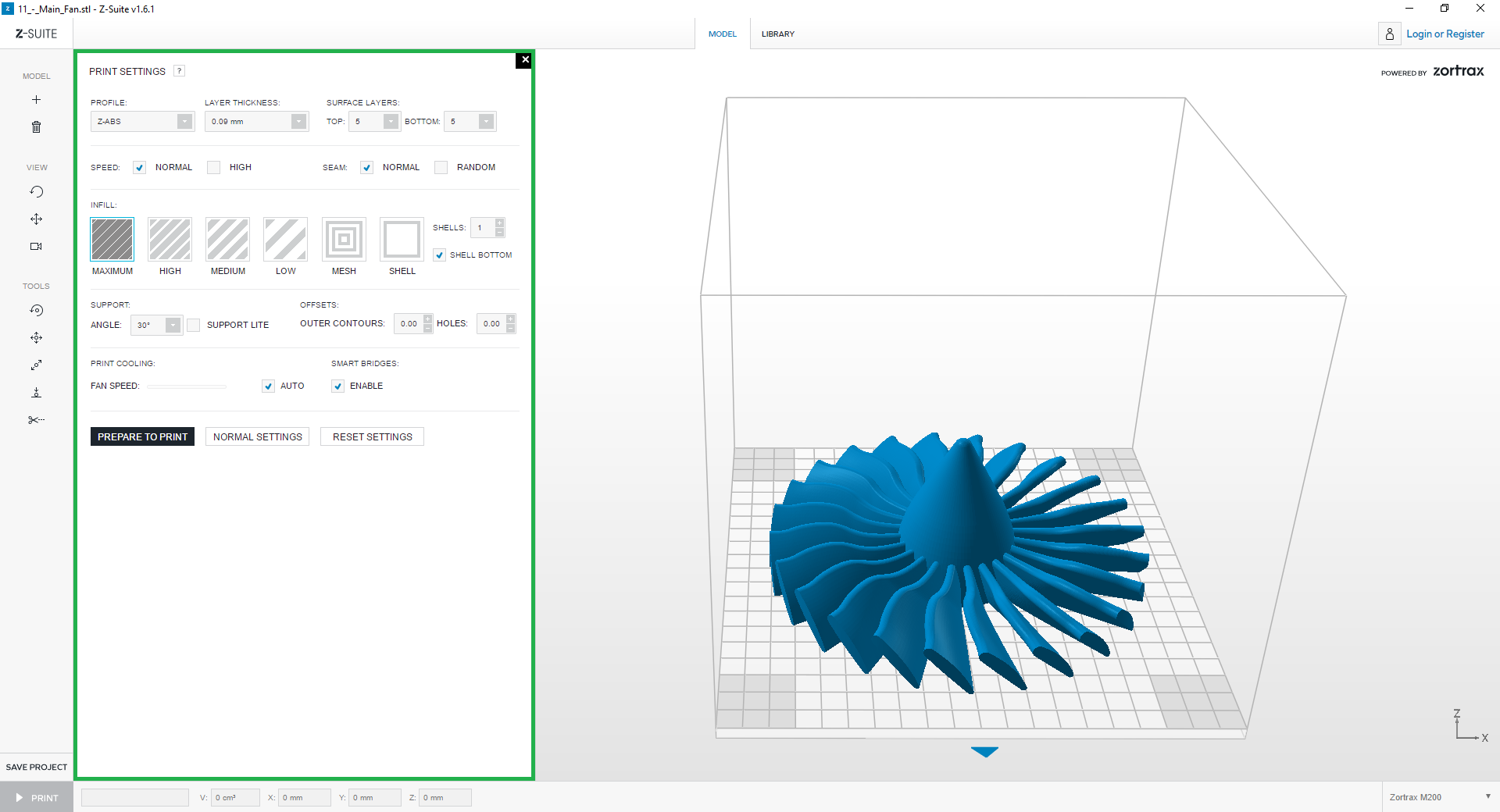Toggle SHELL BOTTOM checkbox
Viewport: 1500px width, 812px height.
[440, 255]
